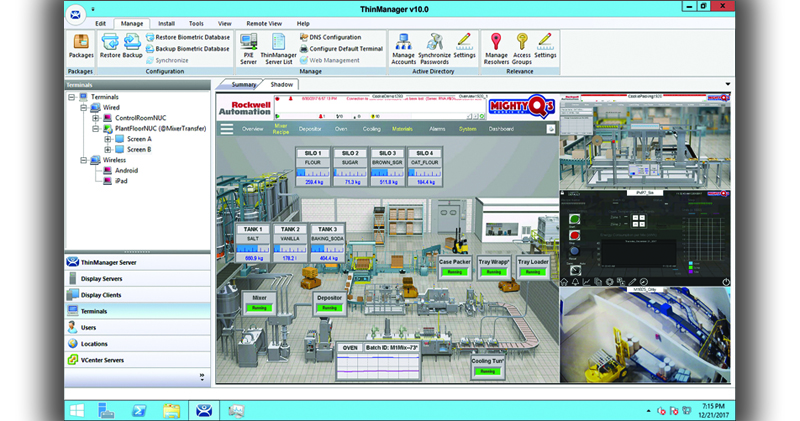
Task: Open ThinManager Server List
Action: click(279, 49)
